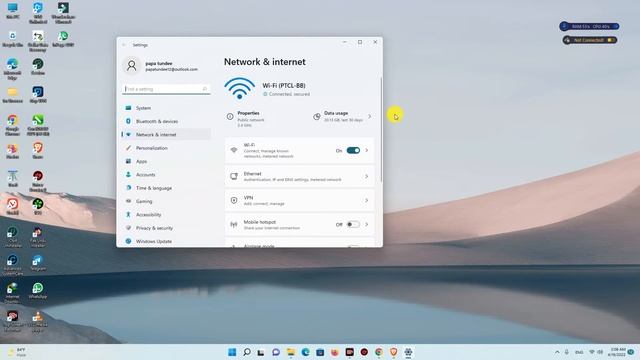Open the Vivaldi desktop shortcut

click(x=13, y=206)
